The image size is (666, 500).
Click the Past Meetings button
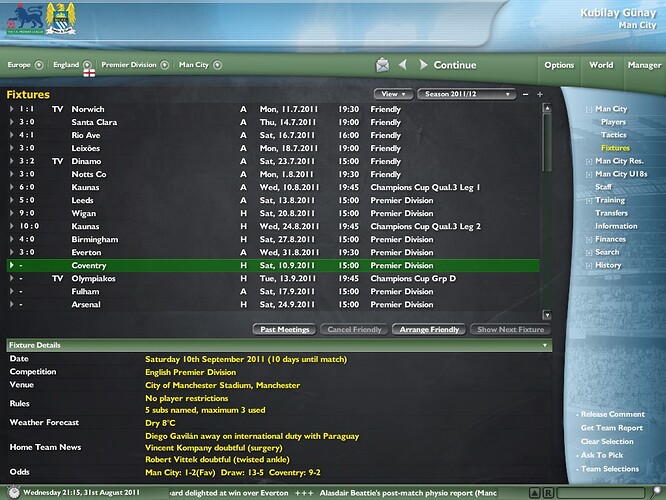tap(284, 329)
